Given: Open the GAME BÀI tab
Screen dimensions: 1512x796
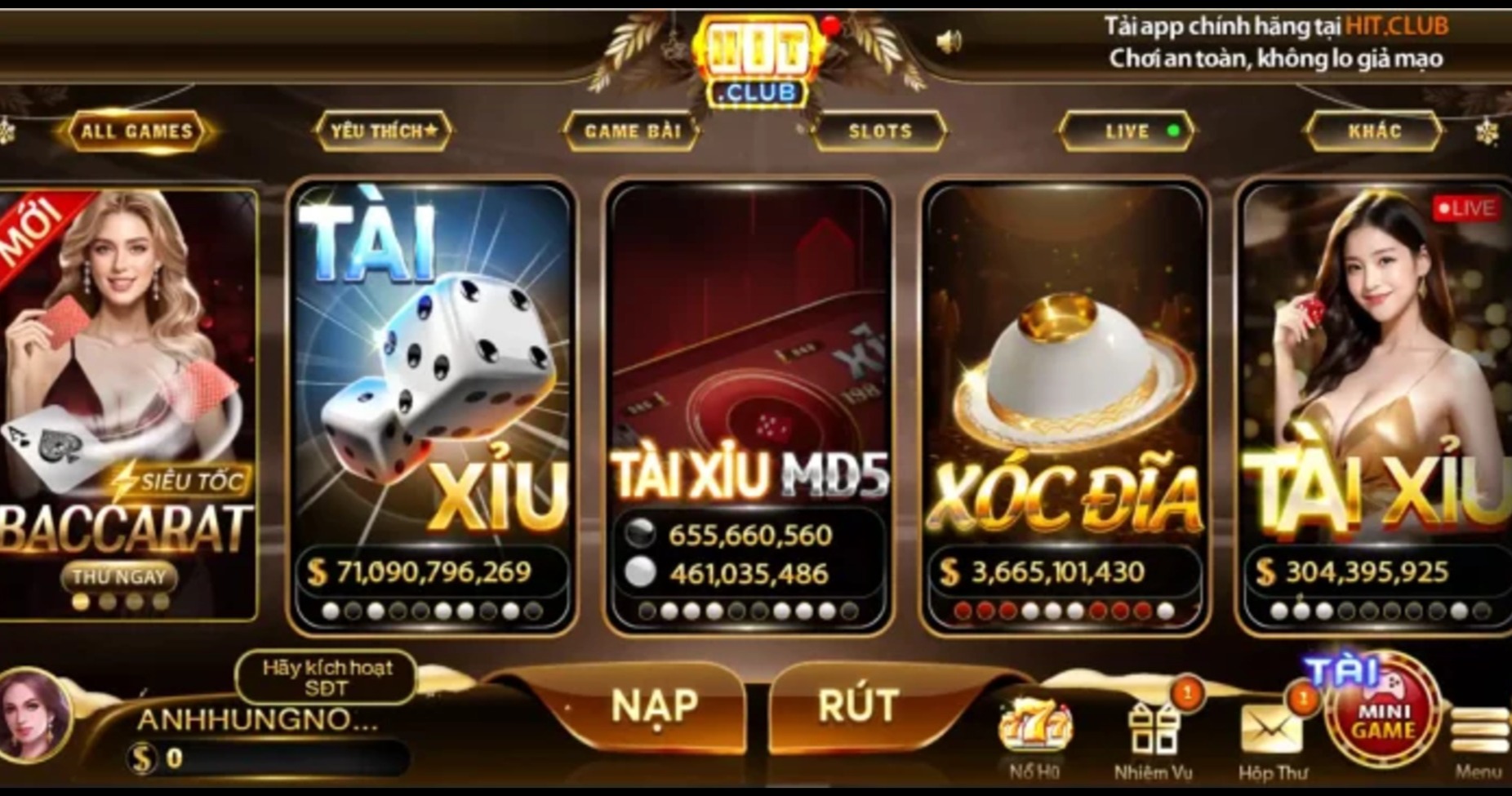Looking at the screenshot, I should 633,131.
